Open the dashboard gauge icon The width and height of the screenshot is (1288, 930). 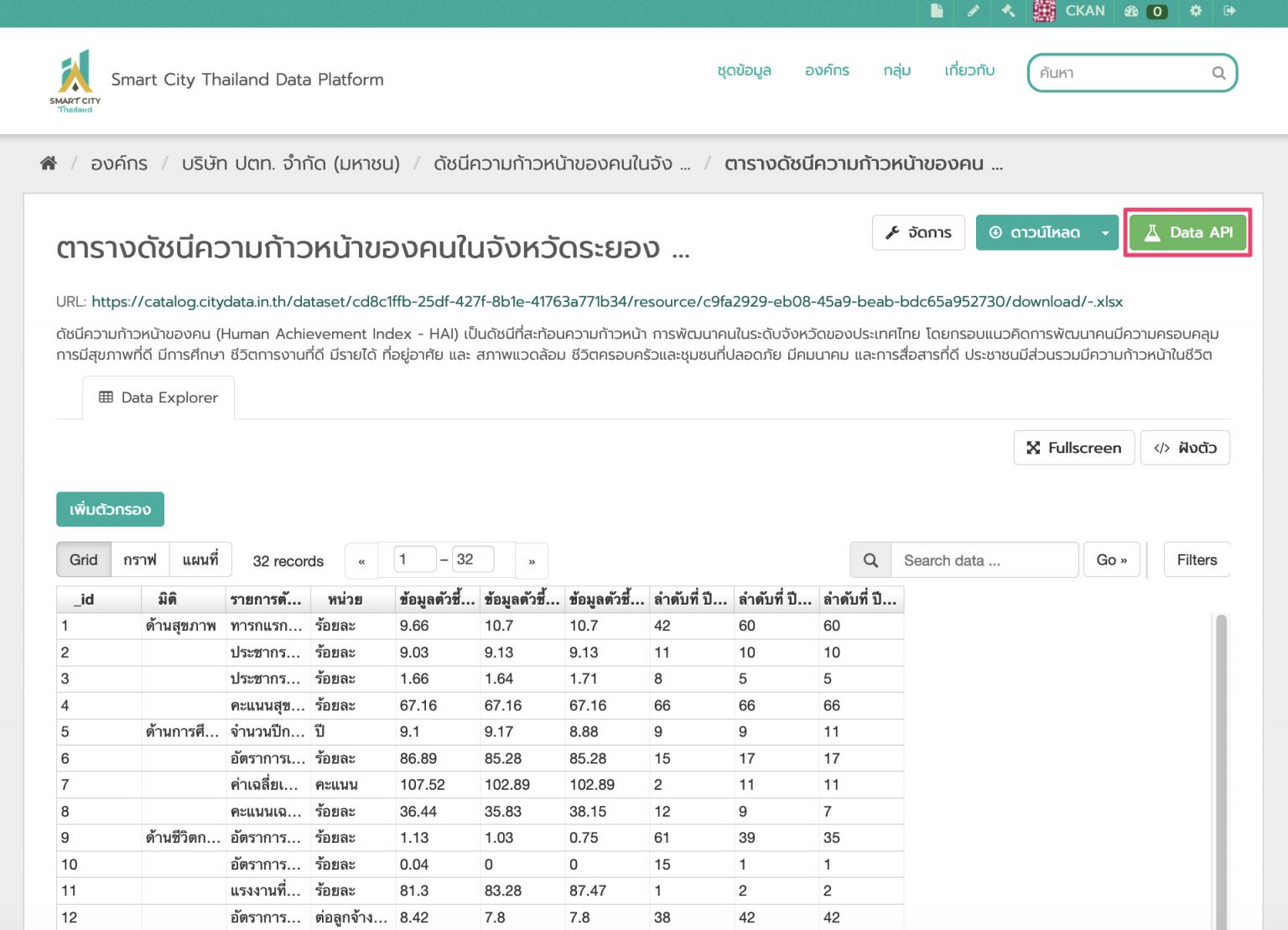(1131, 11)
